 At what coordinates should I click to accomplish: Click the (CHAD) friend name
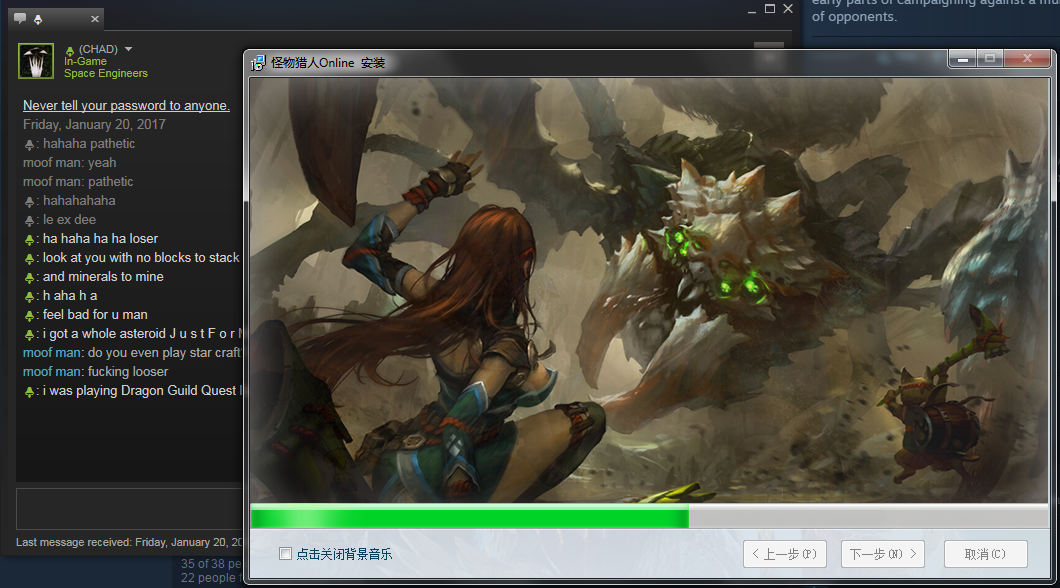[98, 49]
